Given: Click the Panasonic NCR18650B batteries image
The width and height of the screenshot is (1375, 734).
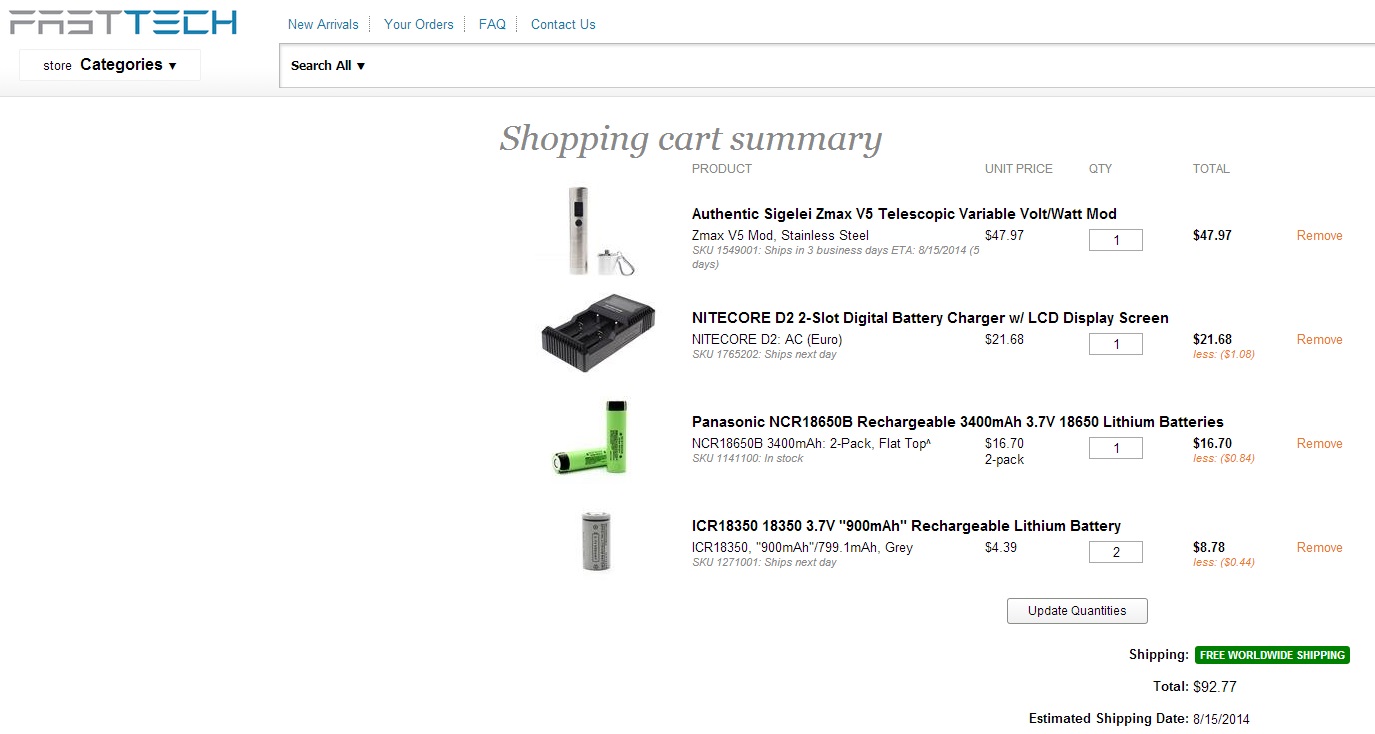Looking at the screenshot, I should click(596, 437).
